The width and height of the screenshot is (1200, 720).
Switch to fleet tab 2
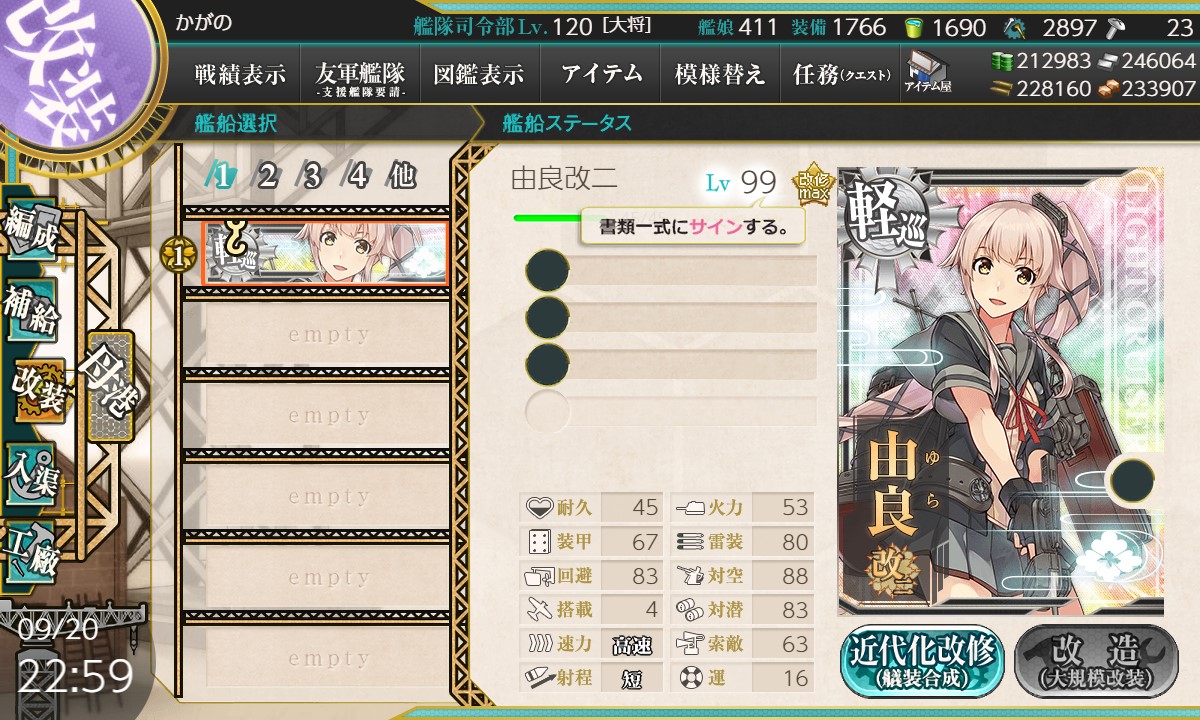[x=267, y=176]
